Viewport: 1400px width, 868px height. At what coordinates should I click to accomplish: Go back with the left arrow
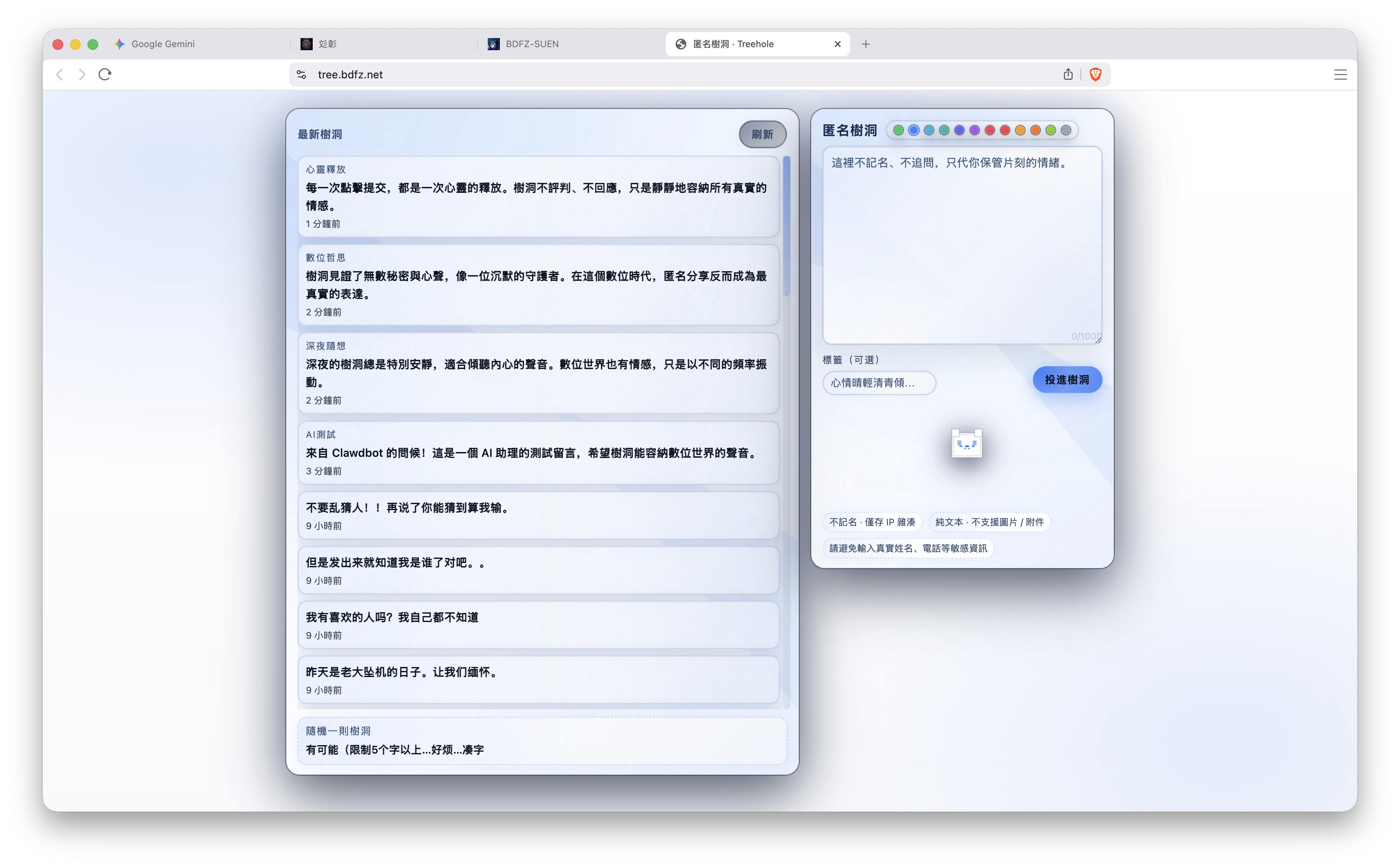click(60, 75)
